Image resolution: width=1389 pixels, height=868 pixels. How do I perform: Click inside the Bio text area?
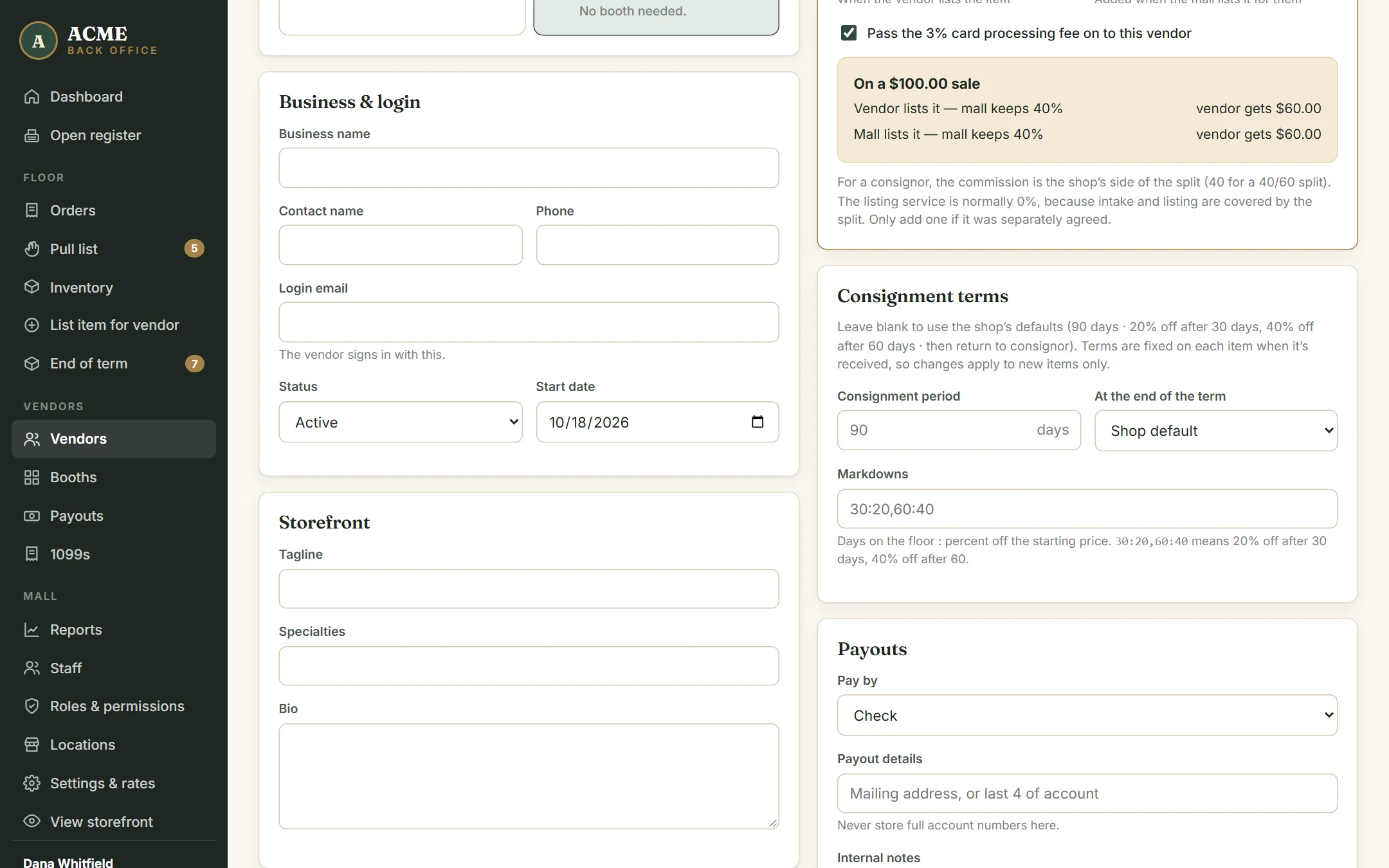529,776
